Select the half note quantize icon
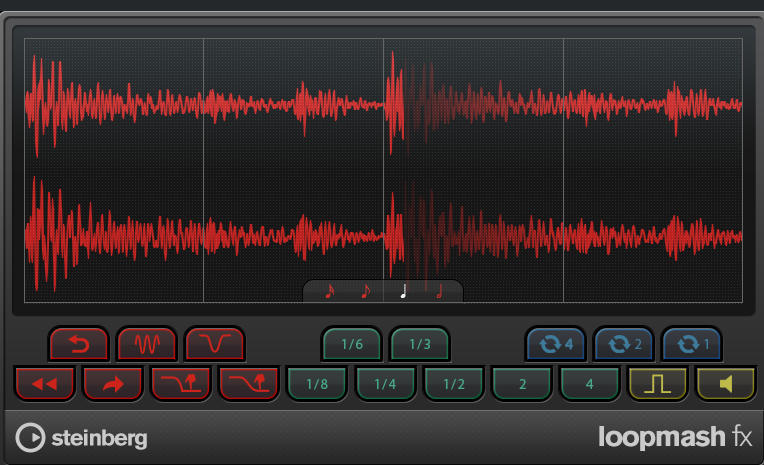764x465 pixels. pos(439,291)
